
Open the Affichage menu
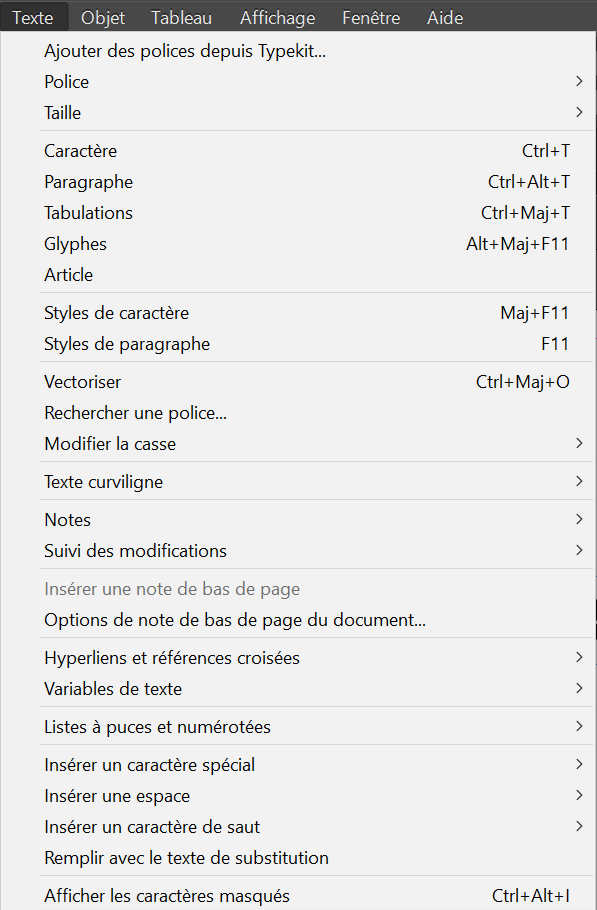click(277, 17)
